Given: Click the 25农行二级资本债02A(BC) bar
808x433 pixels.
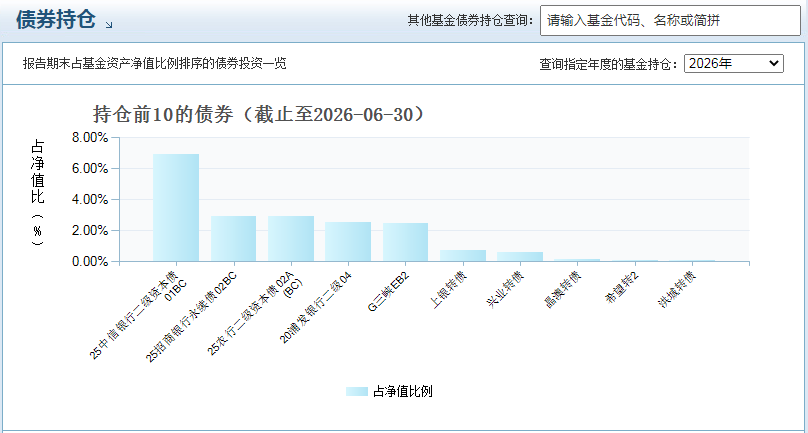Looking at the screenshot, I should point(291,239).
